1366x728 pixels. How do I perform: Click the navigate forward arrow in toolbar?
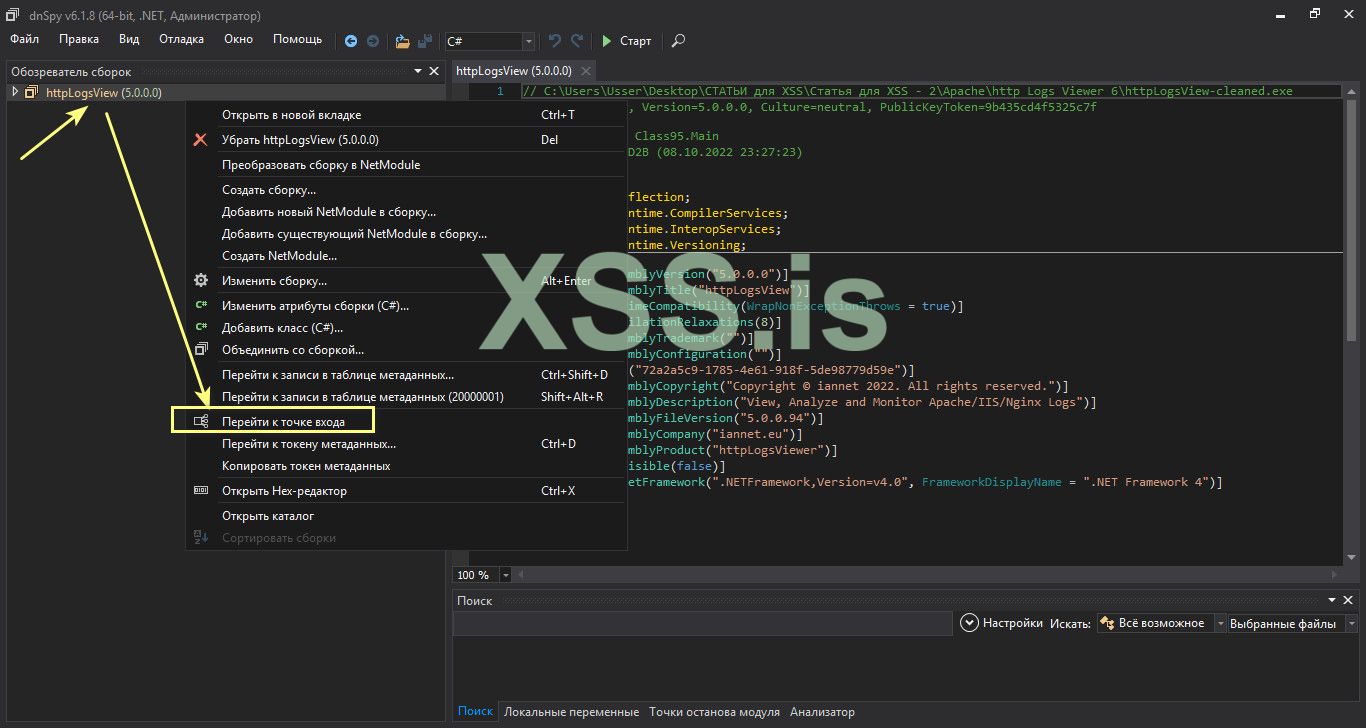click(372, 41)
